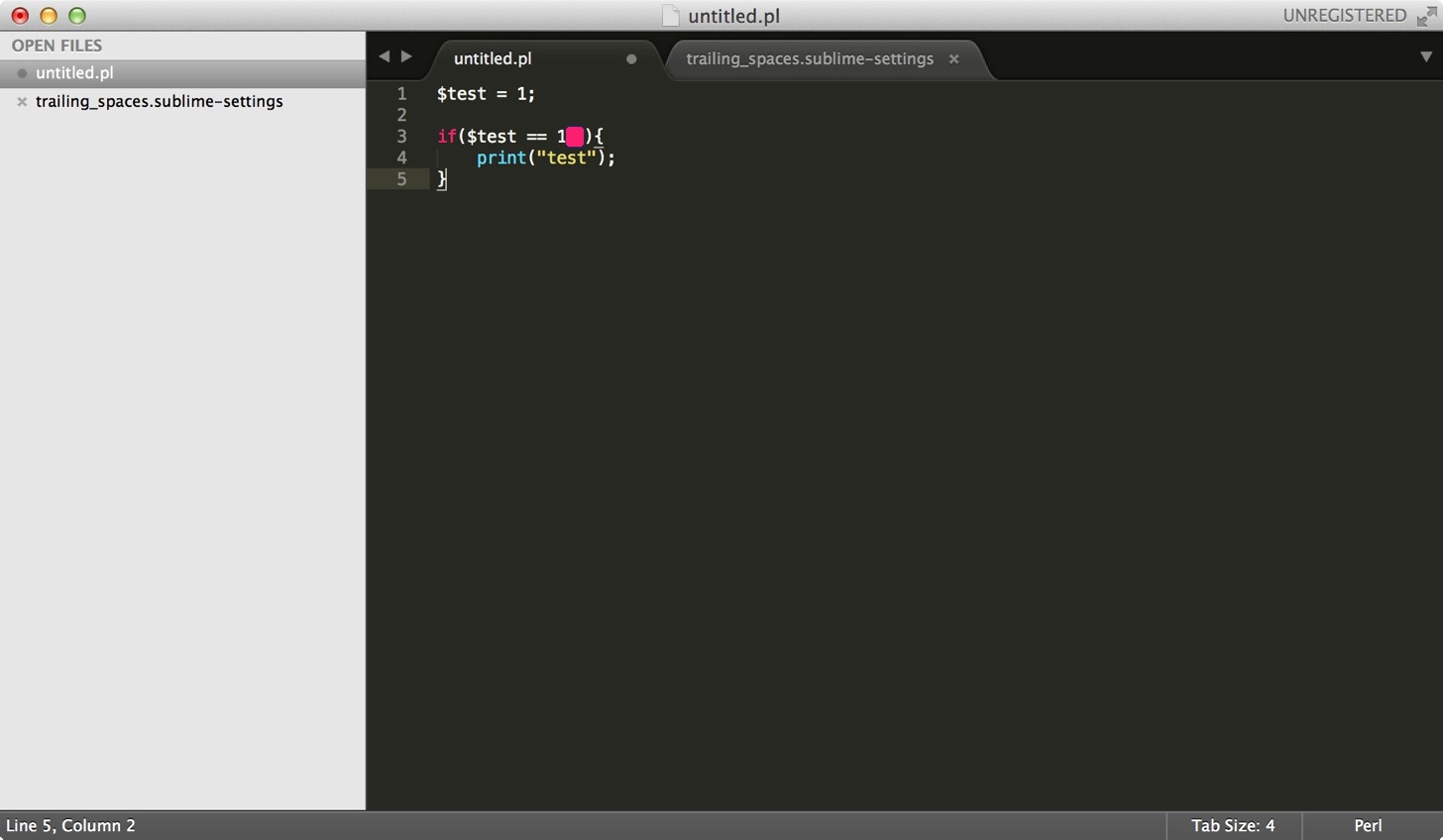Click unsaved dot beside untitled.pl in sidebar
This screenshot has width=1443, height=840.
point(22,73)
